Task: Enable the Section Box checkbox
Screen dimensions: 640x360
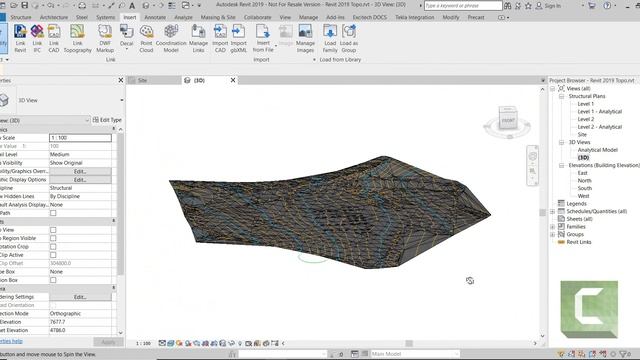Action: (53, 280)
